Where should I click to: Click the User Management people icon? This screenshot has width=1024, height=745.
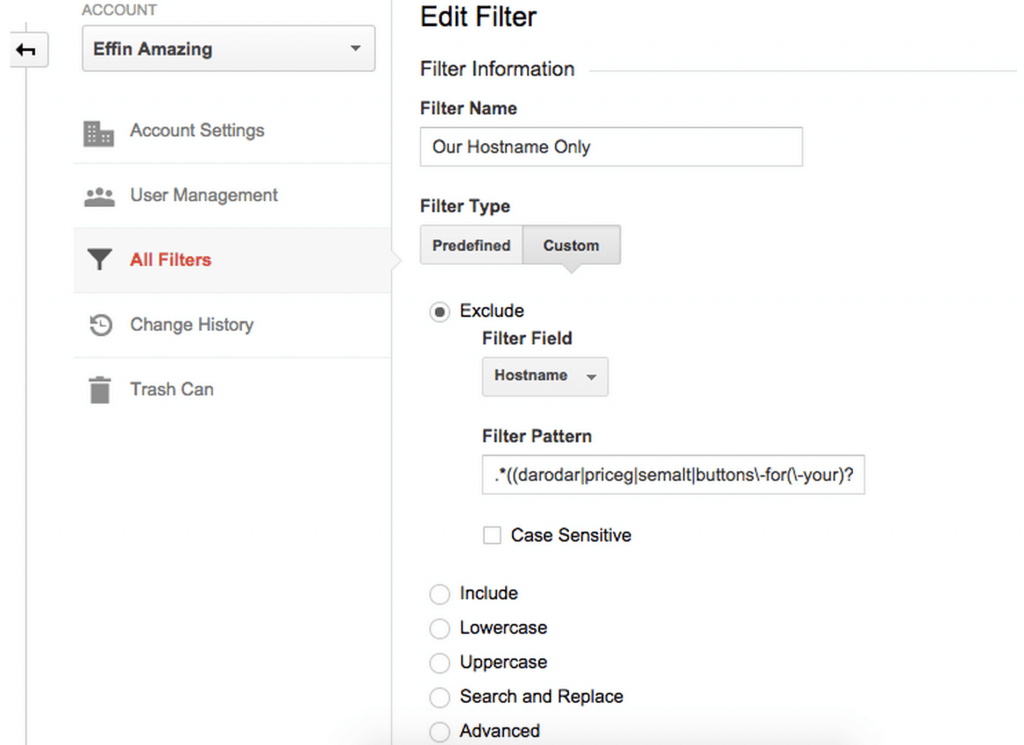[x=99, y=197]
